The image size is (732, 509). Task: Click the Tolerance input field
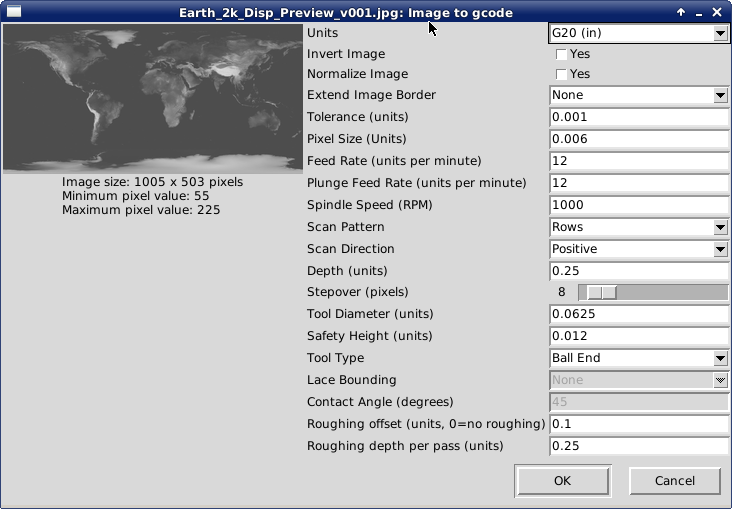click(639, 117)
